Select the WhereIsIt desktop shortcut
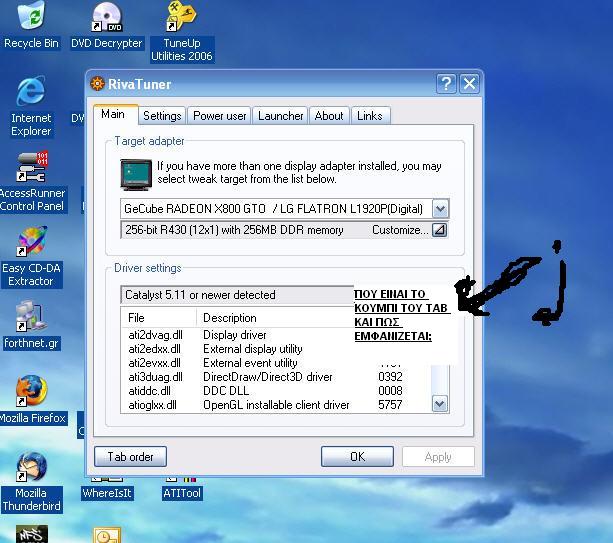 tap(107, 493)
